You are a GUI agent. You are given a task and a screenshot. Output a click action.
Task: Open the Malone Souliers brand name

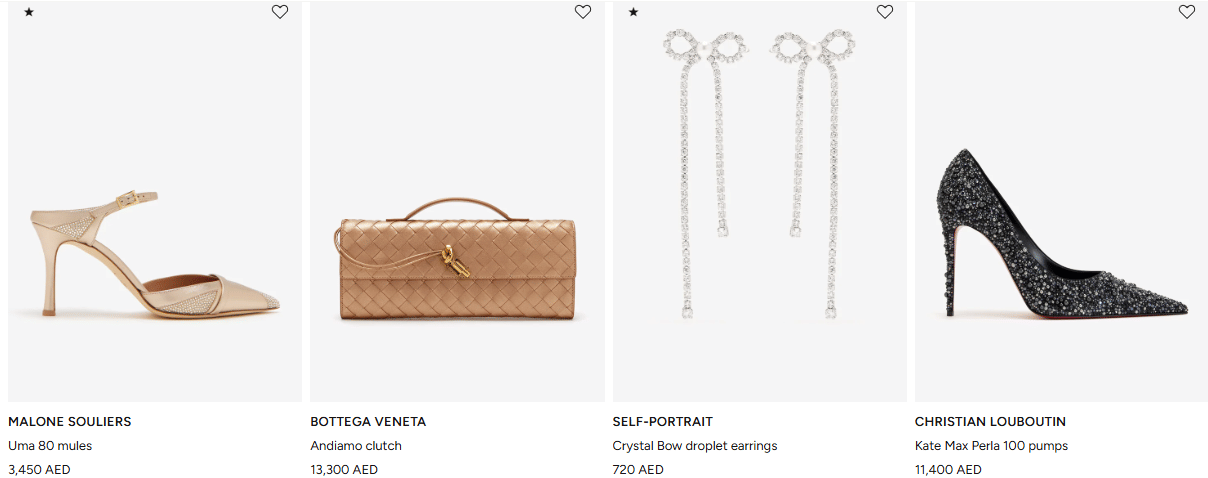tap(70, 422)
